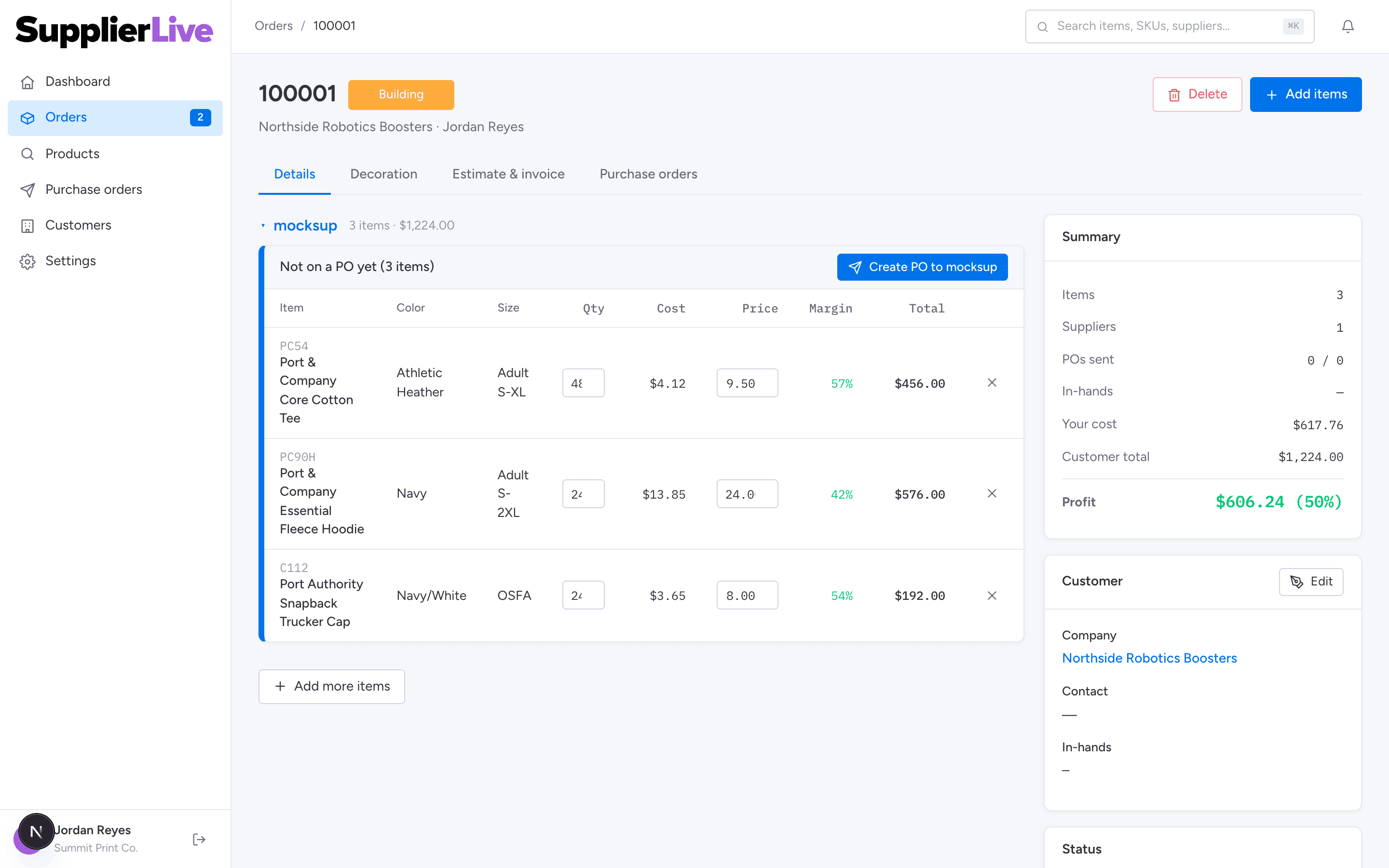Image resolution: width=1389 pixels, height=868 pixels.
Task: Click the search magnifier icon in top bar
Action: pos(1043,27)
